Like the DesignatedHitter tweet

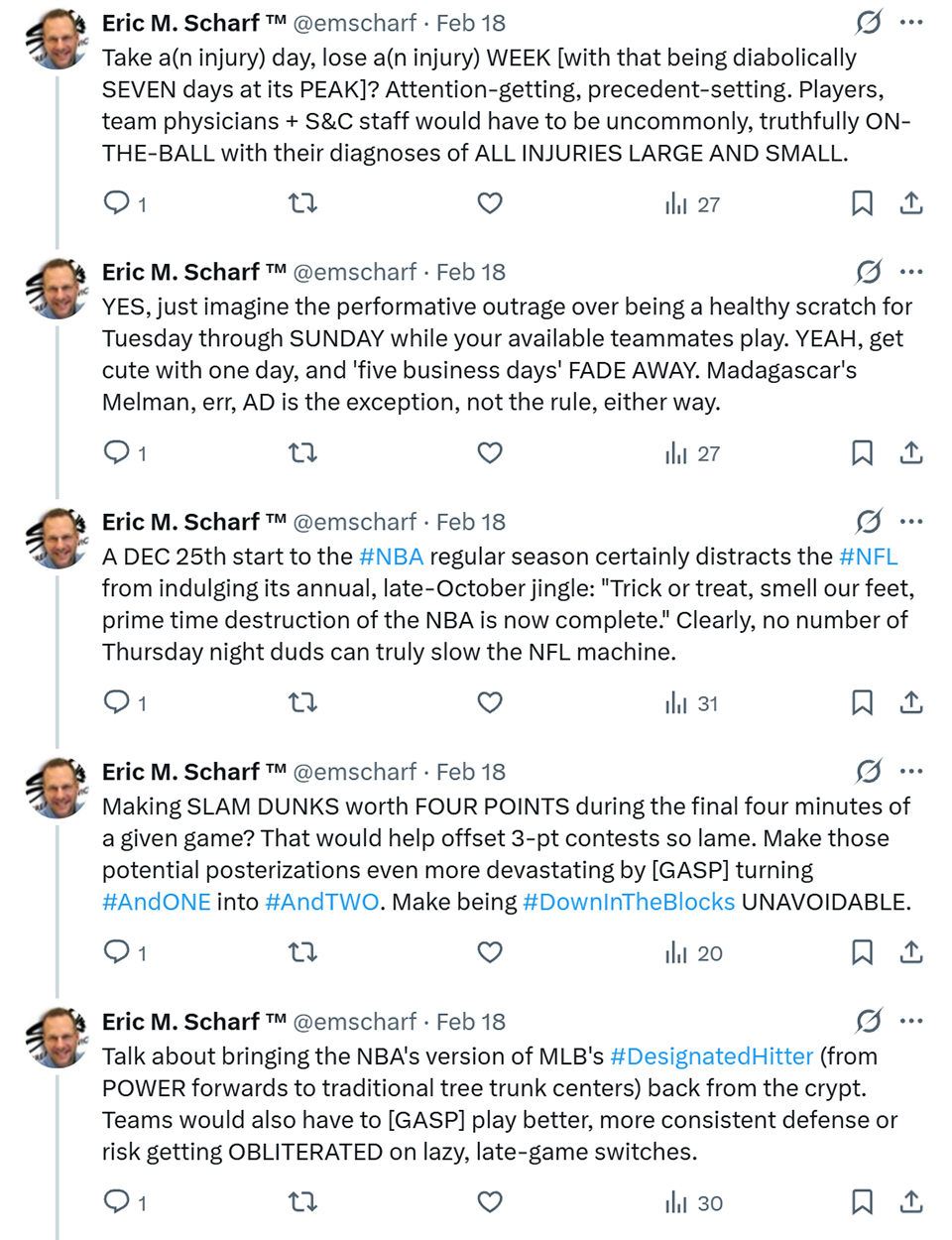pos(490,1202)
